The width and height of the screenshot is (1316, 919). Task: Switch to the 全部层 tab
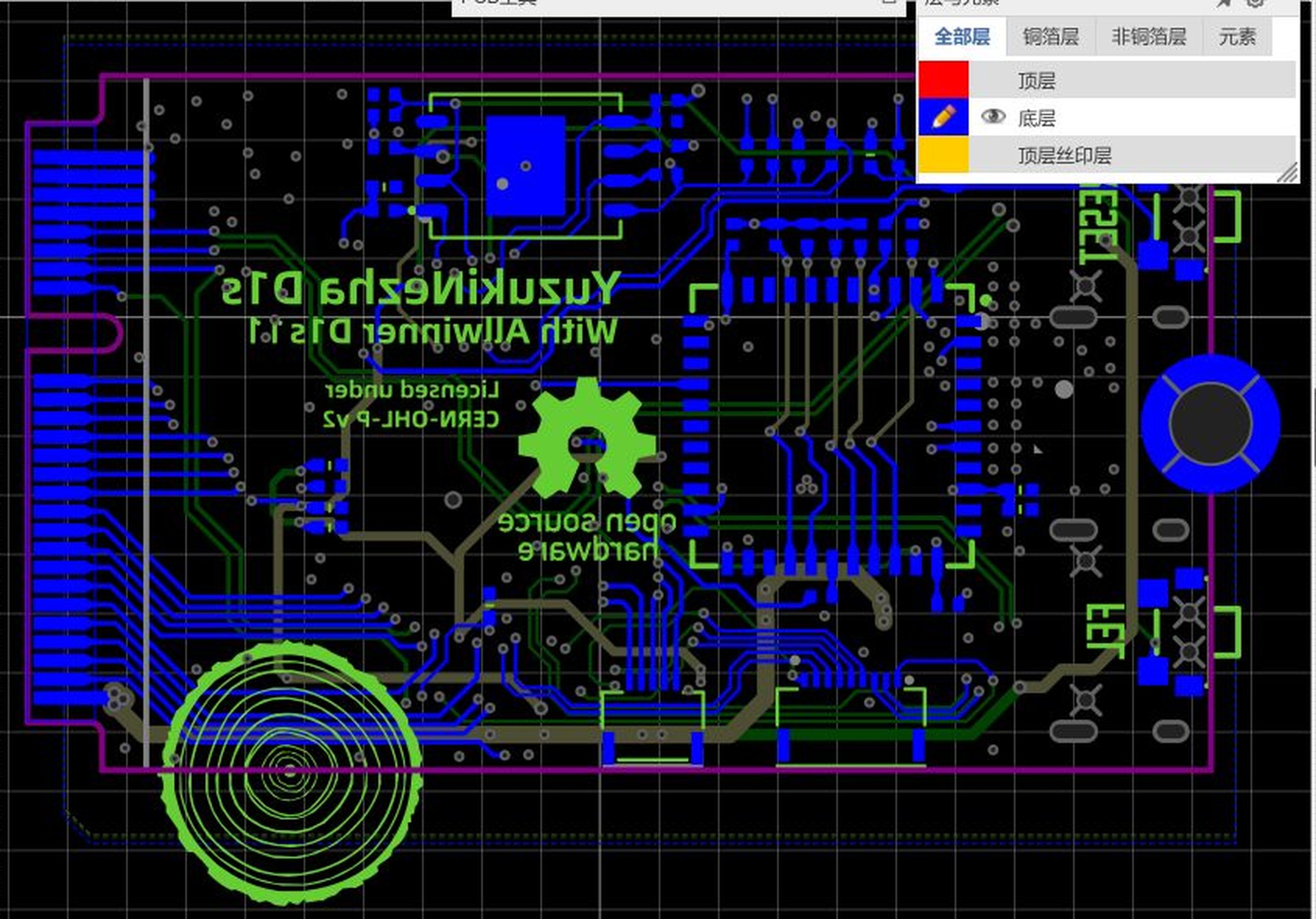coord(962,37)
